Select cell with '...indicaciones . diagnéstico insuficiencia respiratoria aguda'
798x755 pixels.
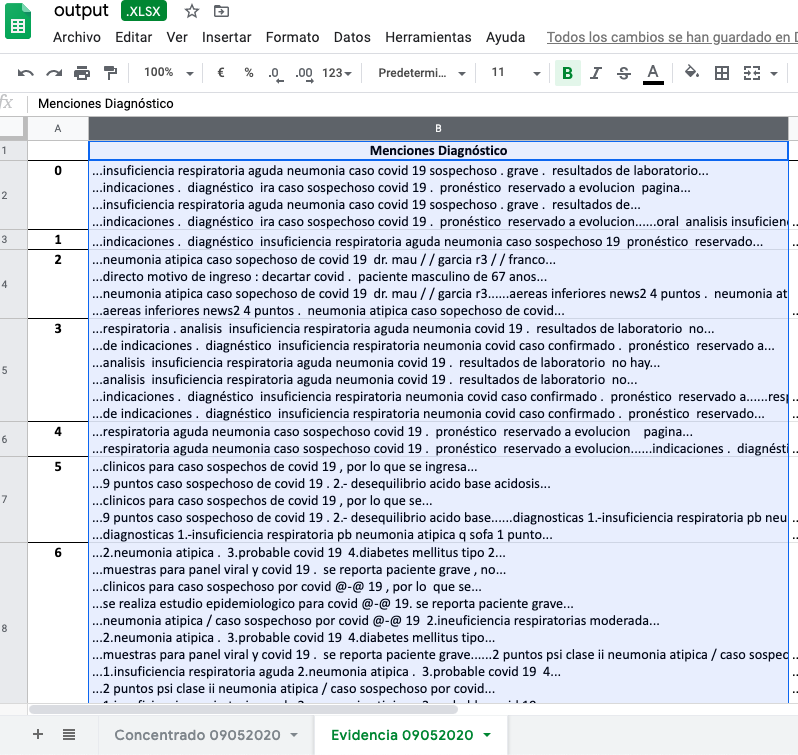coord(438,240)
